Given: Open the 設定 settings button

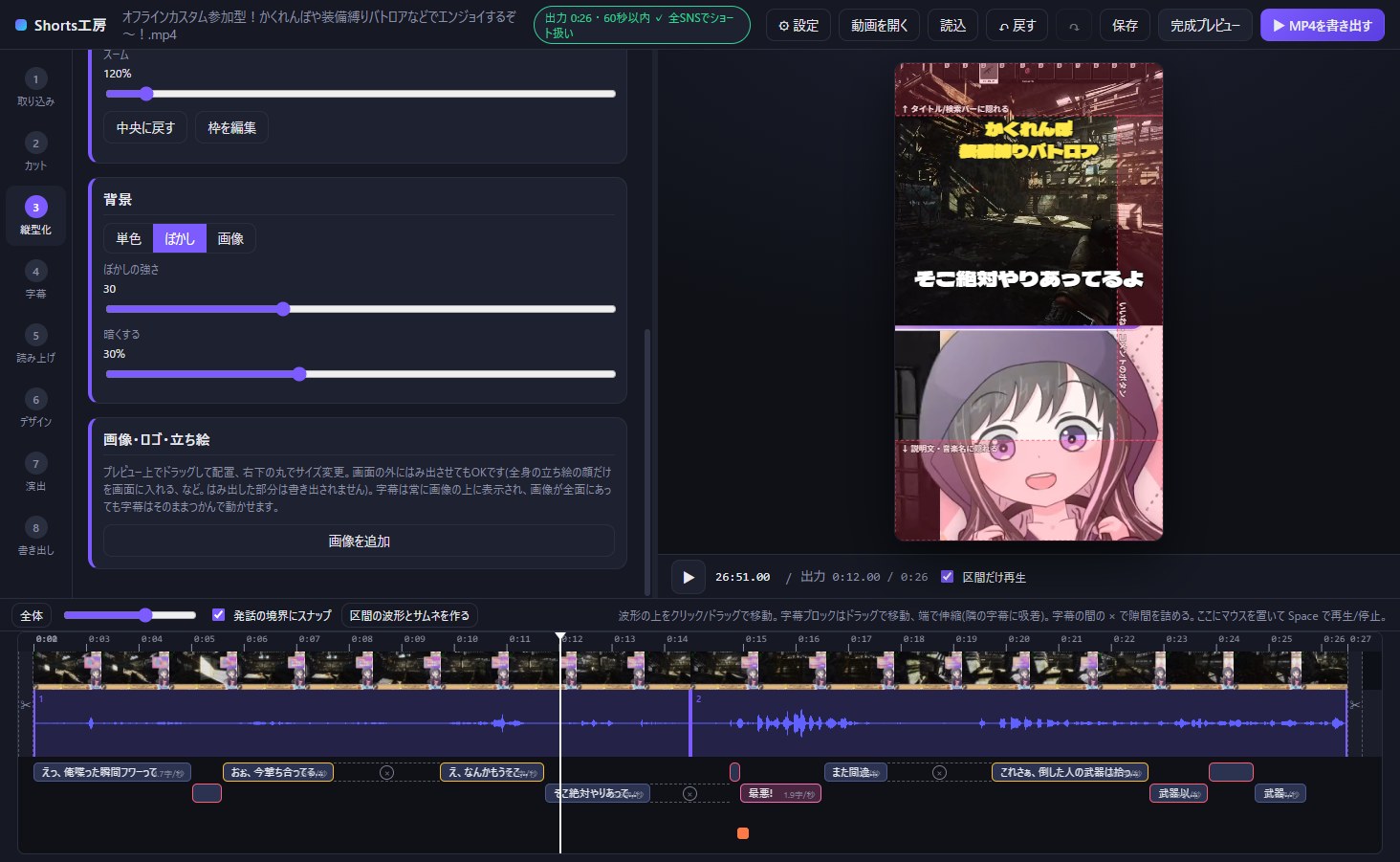Looking at the screenshot, I should (798, 26).
